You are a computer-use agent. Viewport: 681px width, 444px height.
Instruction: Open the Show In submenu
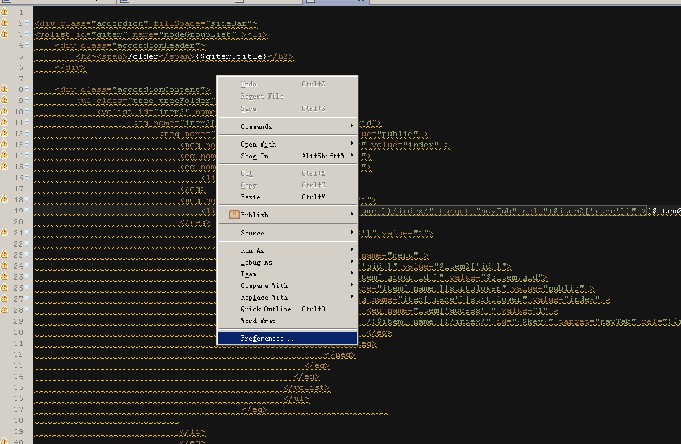pos(288,156)
